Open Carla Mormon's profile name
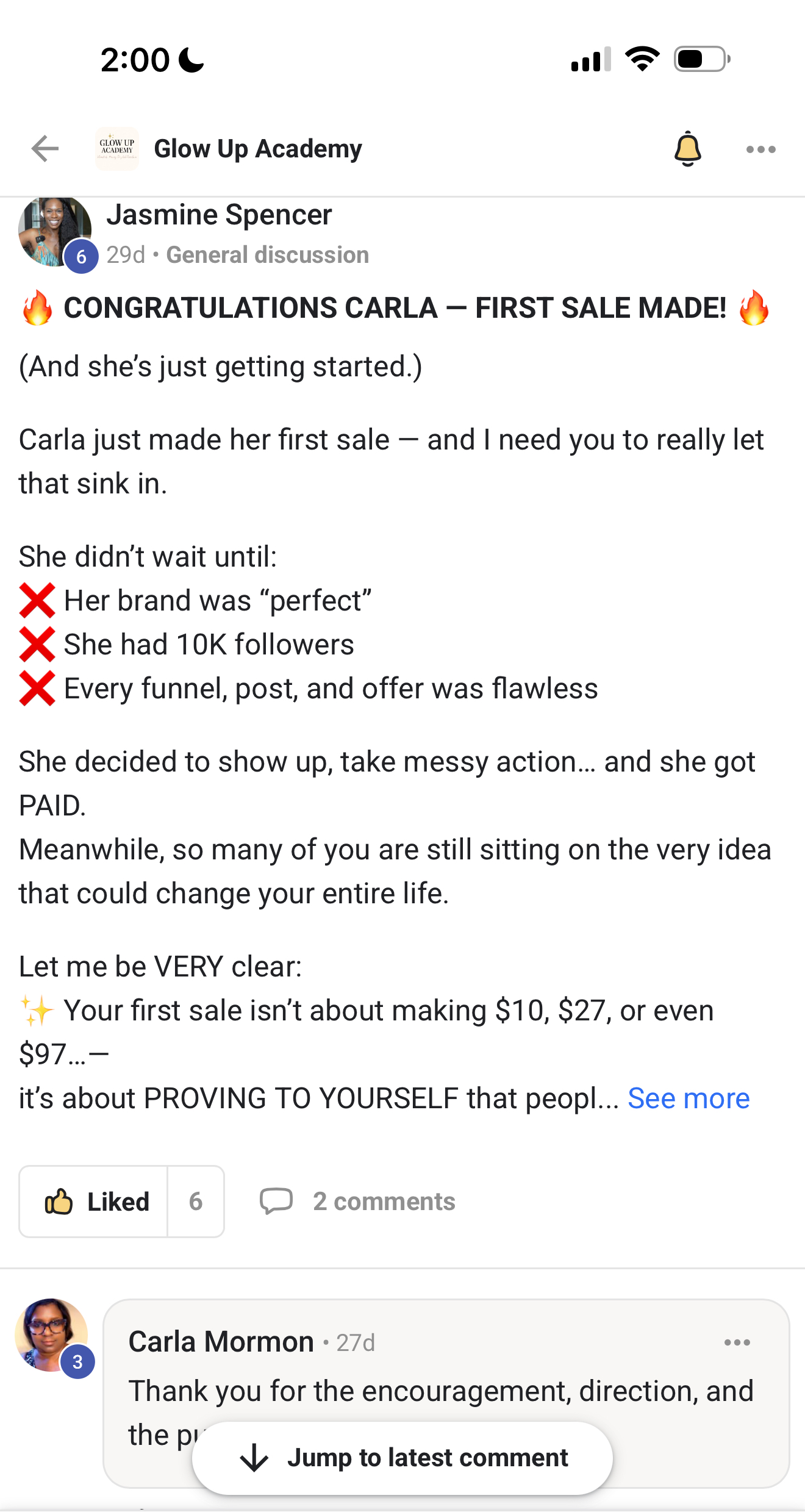This screenshot has height=1512, width=805. point(221,1342)
